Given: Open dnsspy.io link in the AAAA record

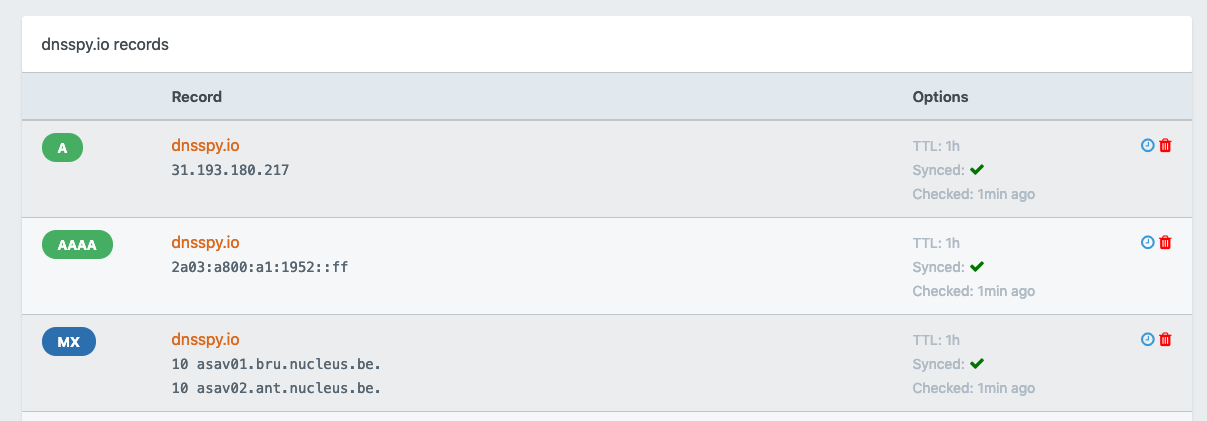Looking at the screenshot, I should 205,242.
